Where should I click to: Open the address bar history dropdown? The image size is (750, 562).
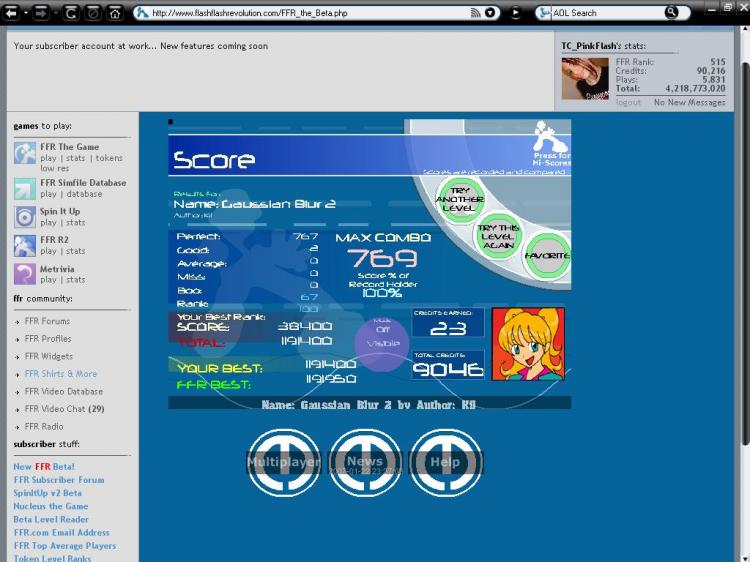tap(490, 13)
